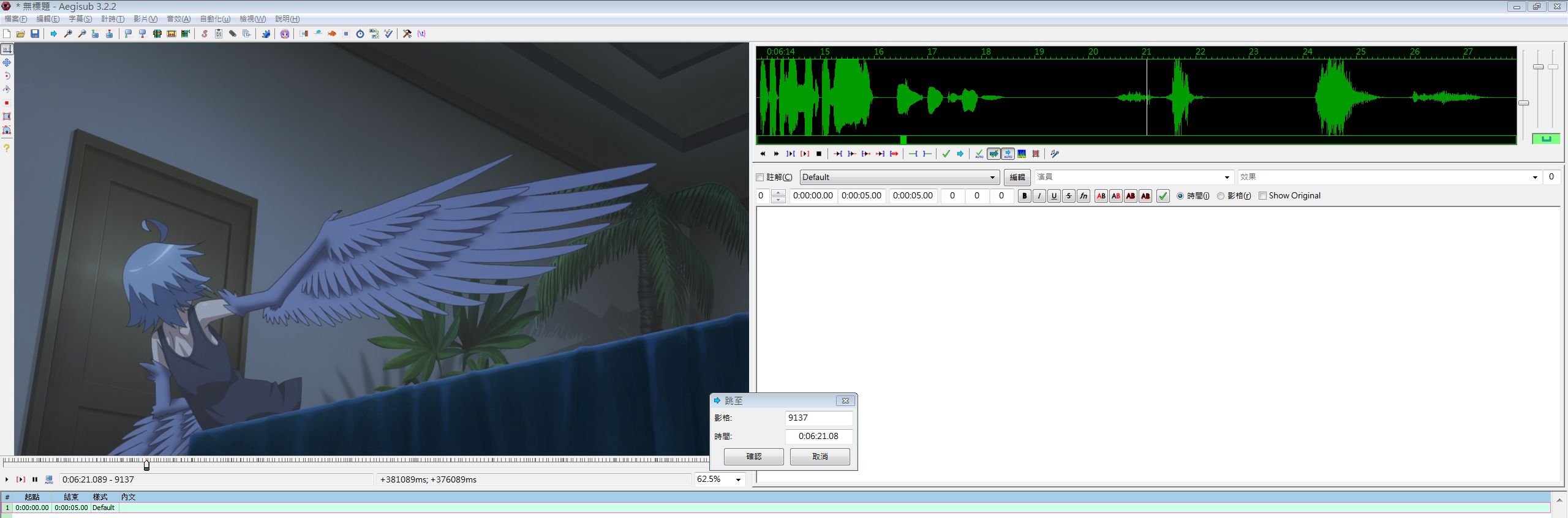Viewport: 1568px width, 518px height.
Task: Toggle auto-commit all timing changes
Action: coord(979,154)
